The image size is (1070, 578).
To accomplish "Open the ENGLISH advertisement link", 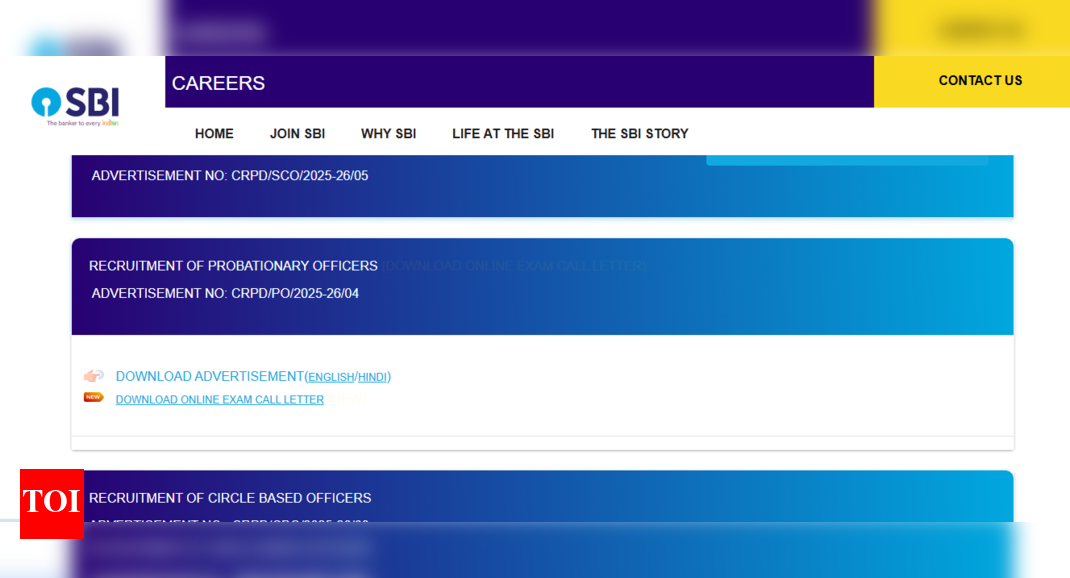I will 331,377.
